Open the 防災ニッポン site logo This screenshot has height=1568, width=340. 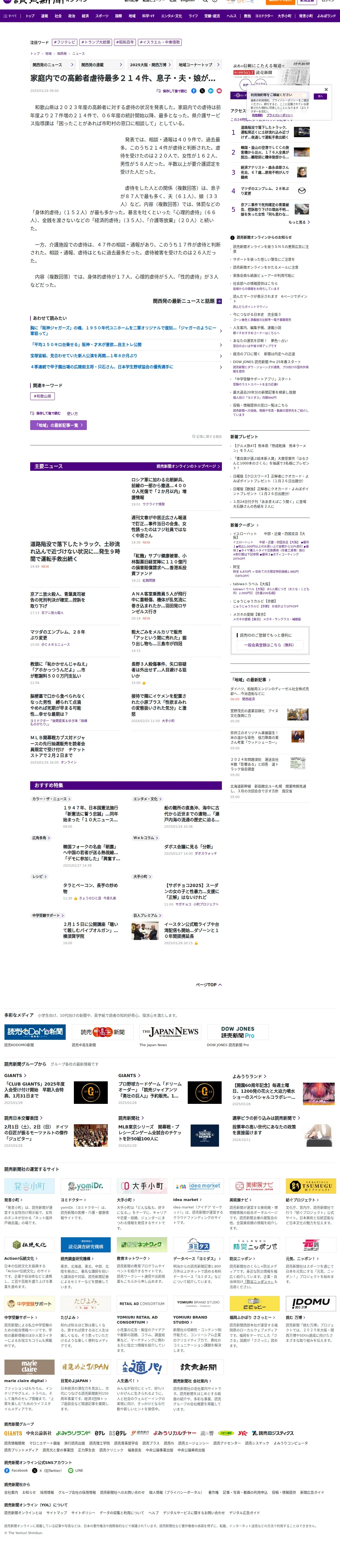point(254,1245)
